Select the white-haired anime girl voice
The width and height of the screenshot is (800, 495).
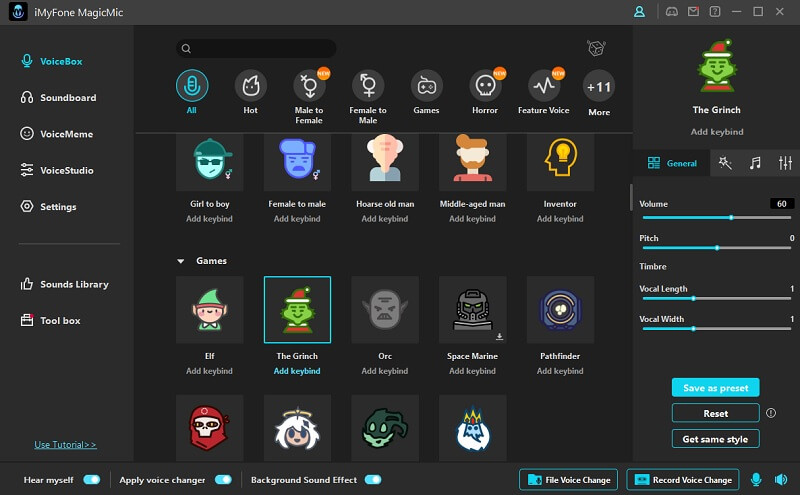(x=297, y=428)
